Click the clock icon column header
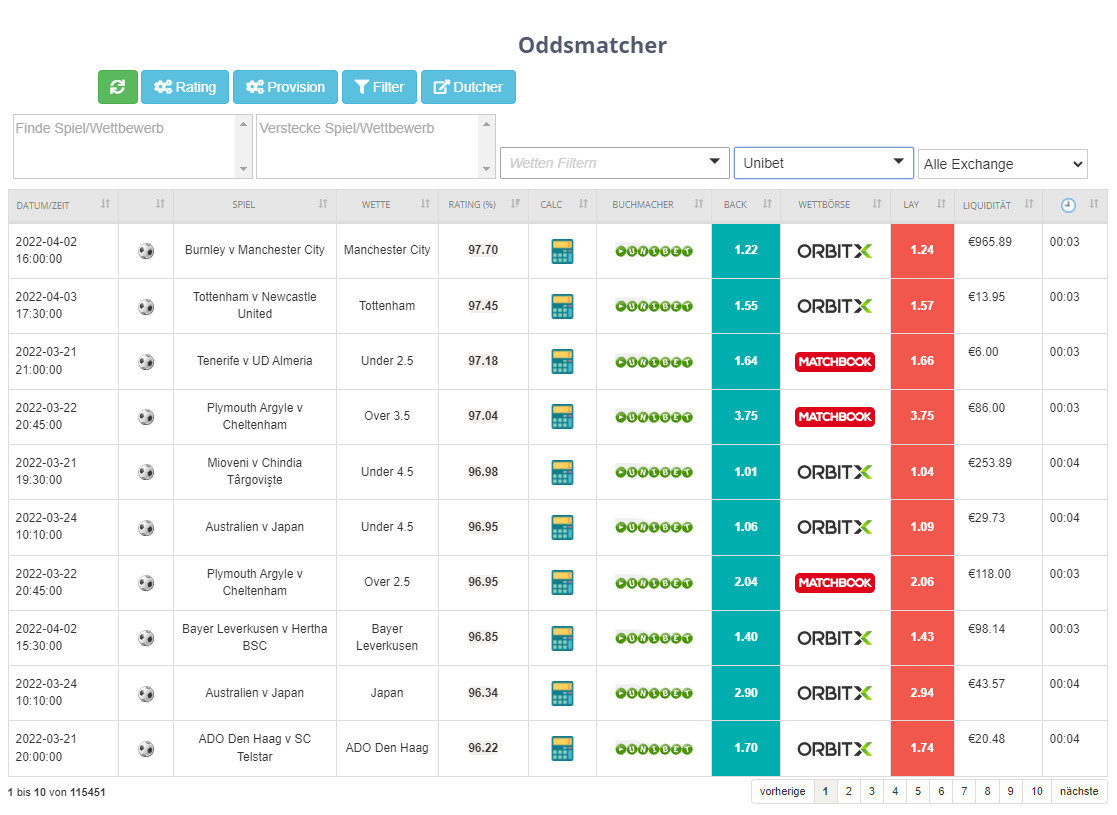Viewport: 1117px width, 815px height. coord(1068,205)
